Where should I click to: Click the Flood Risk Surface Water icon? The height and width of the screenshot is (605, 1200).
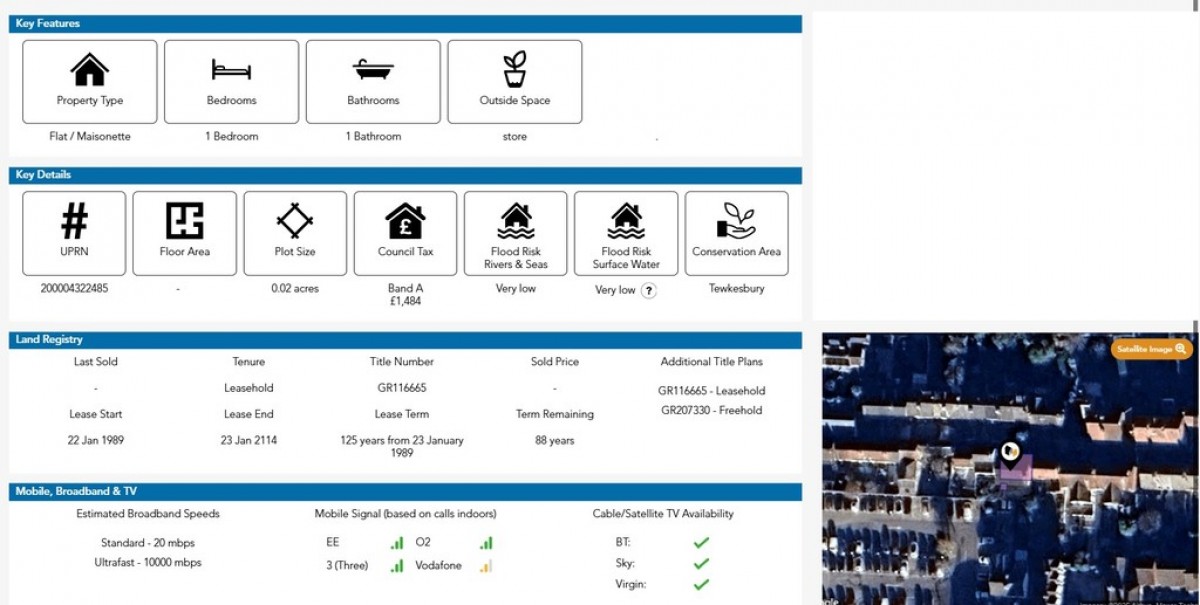(x=626, y=221)
